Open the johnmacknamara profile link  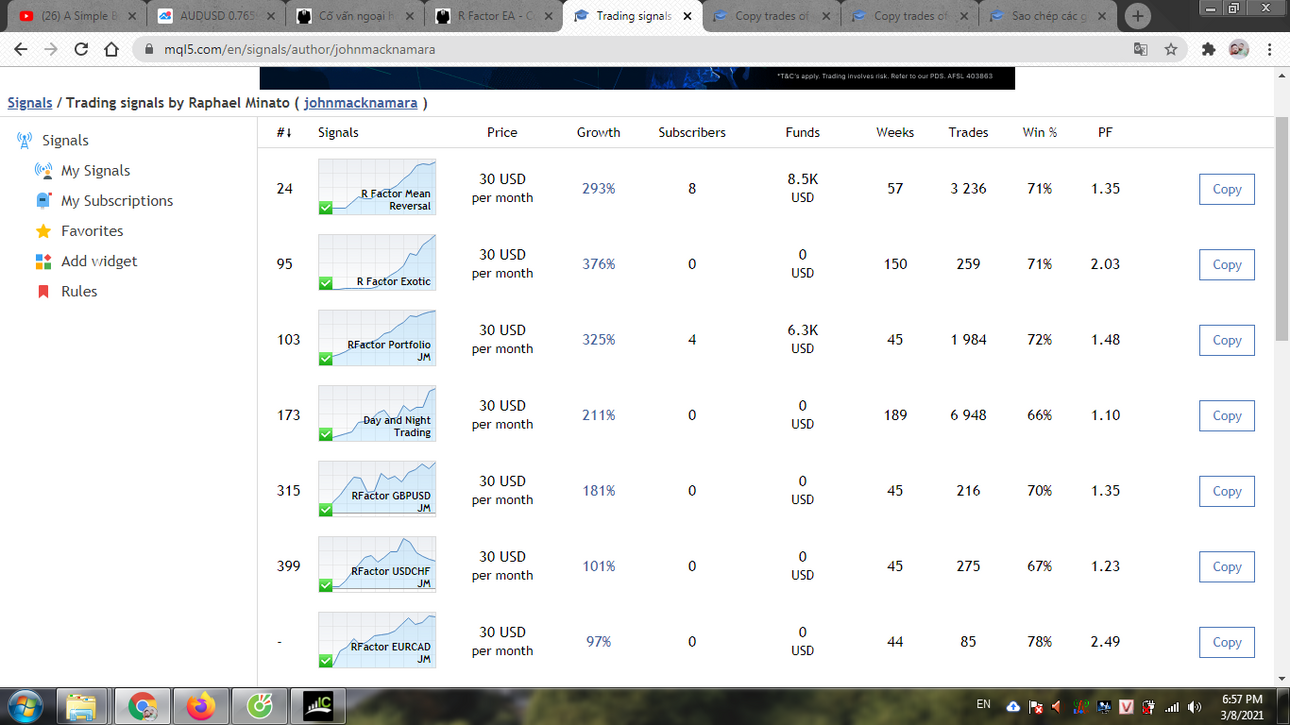coord(361,103)
